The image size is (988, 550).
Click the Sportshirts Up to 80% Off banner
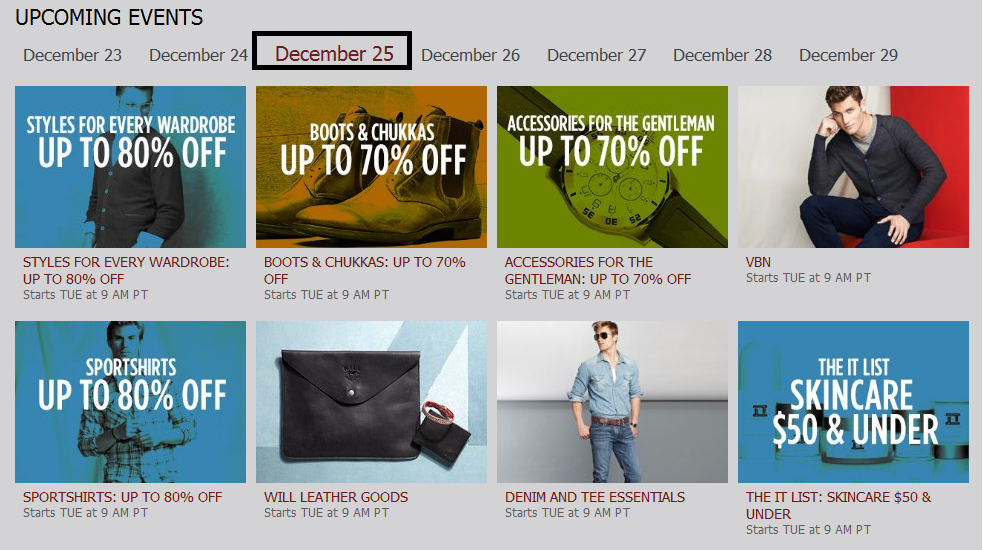pyautogui.click(x=130, y=402)
